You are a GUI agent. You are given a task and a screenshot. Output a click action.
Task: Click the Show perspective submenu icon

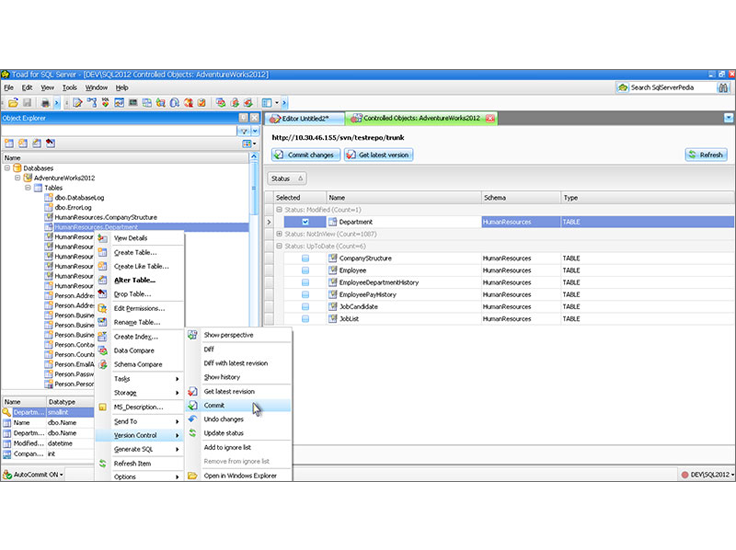tap(192, 335)
